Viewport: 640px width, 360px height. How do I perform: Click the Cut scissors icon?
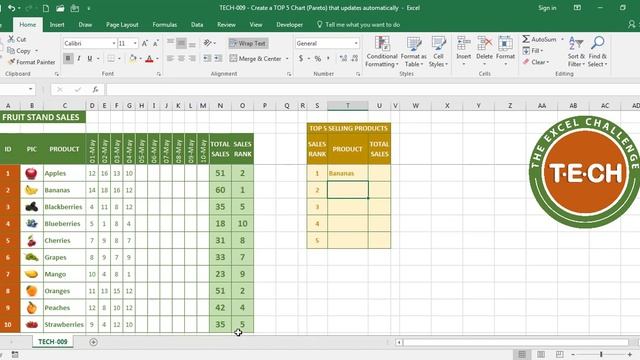[x=11, y=39]
